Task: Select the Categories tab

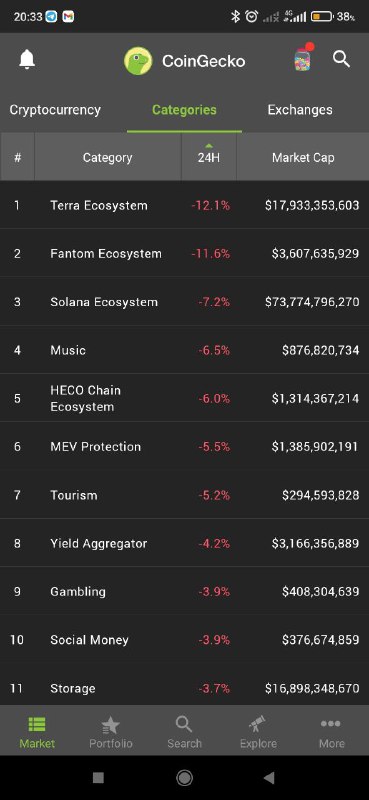Action: 184,110
